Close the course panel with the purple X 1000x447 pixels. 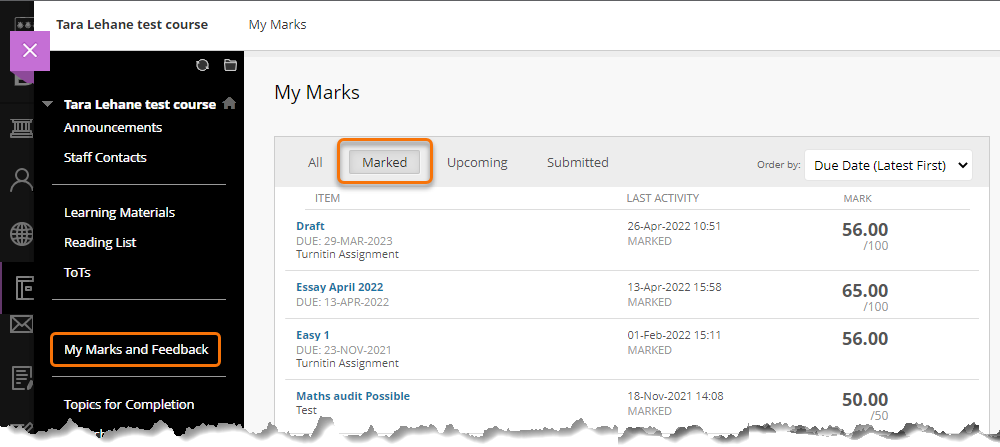(30, 50)
